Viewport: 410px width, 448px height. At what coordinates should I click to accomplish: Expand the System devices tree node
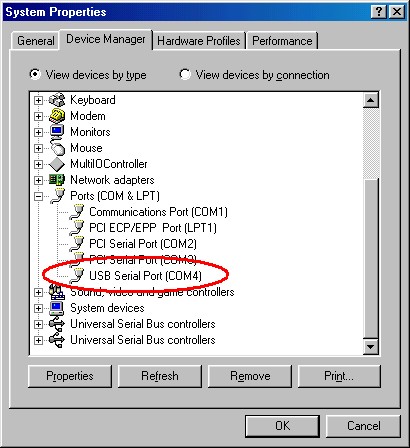point(38,308)
